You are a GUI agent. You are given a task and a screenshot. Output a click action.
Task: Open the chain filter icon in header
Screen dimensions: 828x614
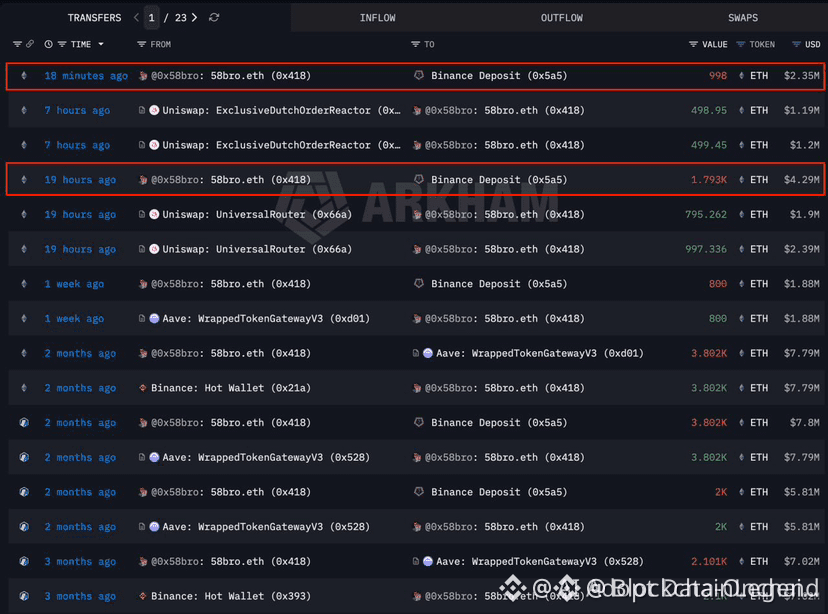[17, 44]
